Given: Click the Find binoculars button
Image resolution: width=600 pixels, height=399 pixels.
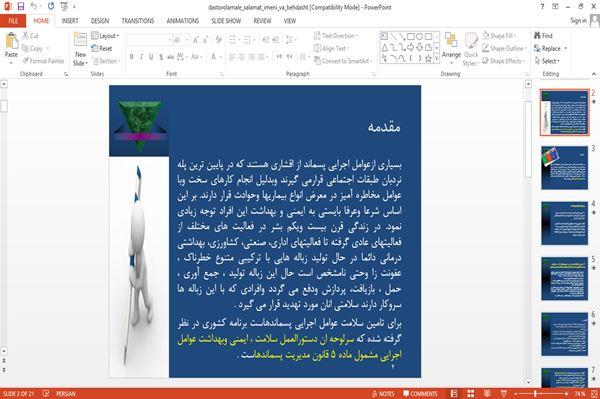Looking at the screenshot, I should click(x=543, y=36).
